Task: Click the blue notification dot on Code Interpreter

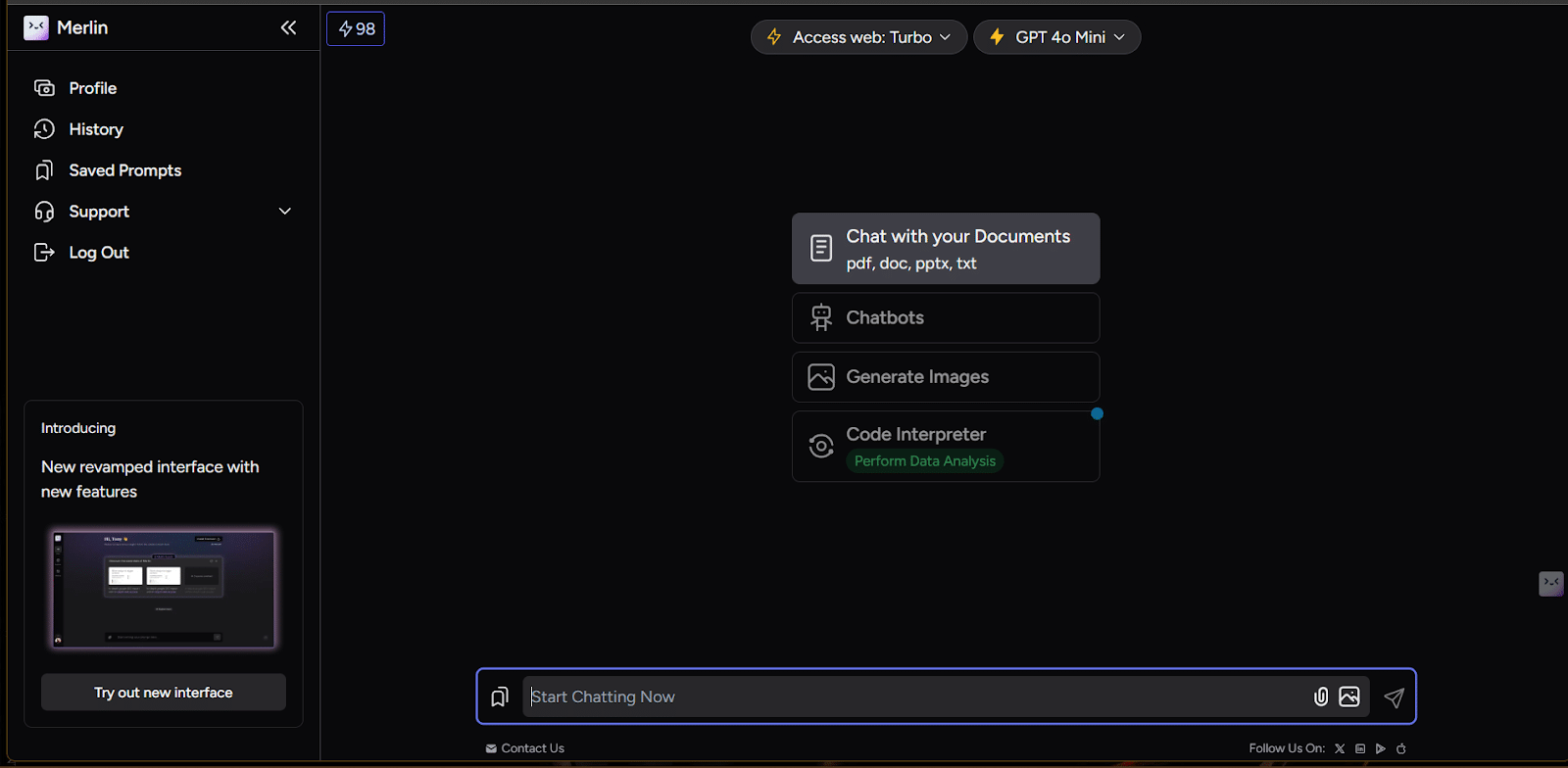Action: pyautogui.click(x=1098, y=413)
